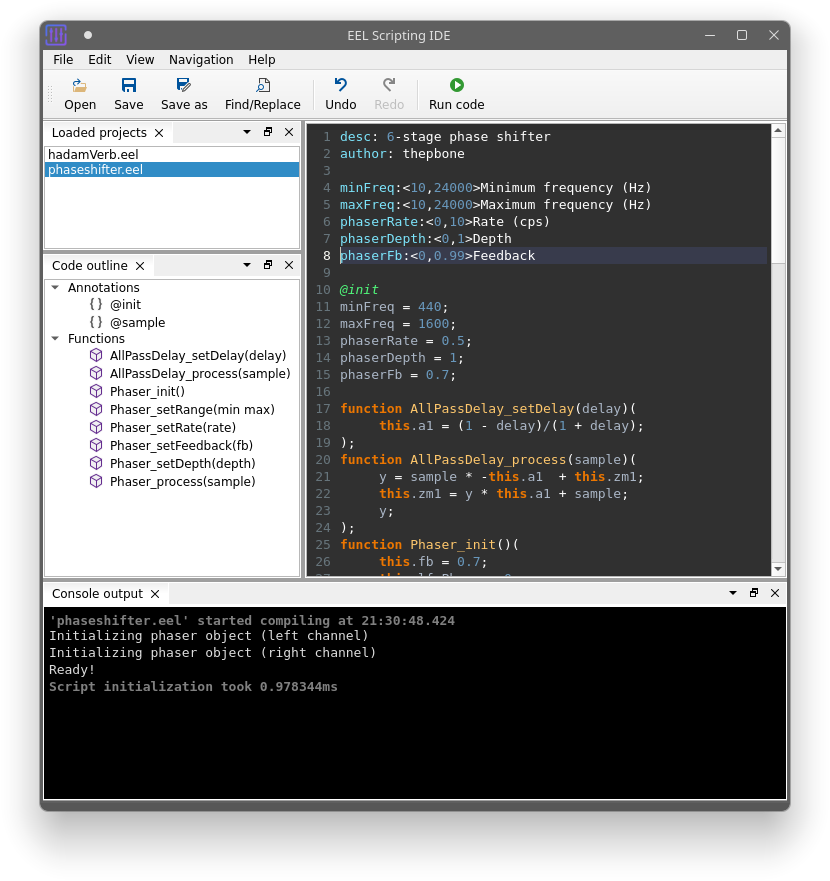830x881 pixels.
Task: Collapse the Annotations tree group
Action: pos(55,288)
